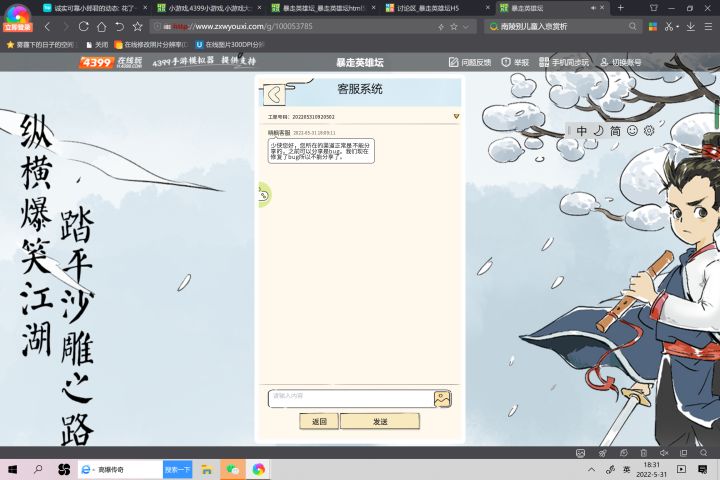720x480 pixels.
Task: Open browser hamburger menu
Action: [709, 27]
